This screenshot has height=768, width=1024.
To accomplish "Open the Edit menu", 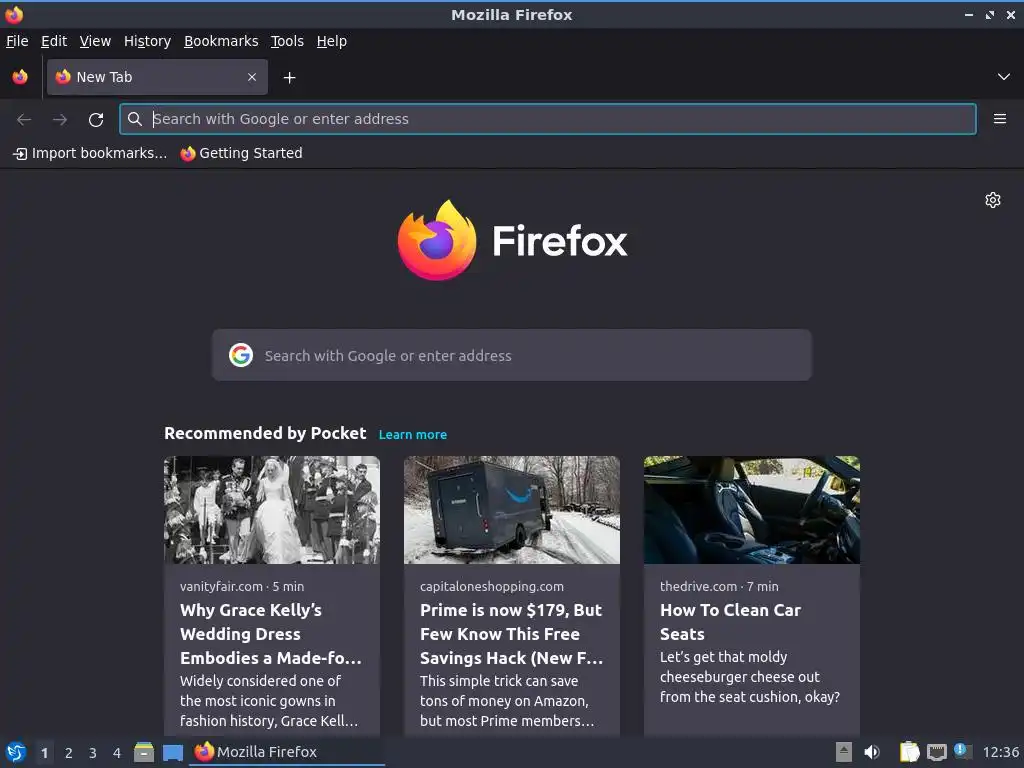I will click(x=54, y=41).
